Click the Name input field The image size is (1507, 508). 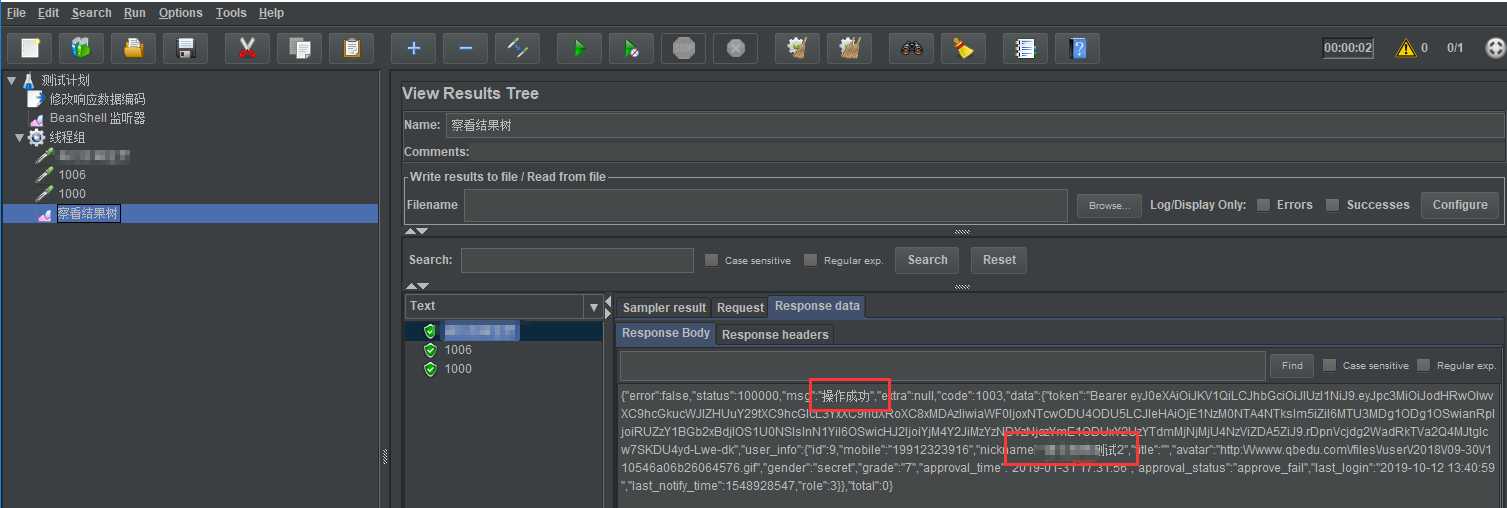975,126
